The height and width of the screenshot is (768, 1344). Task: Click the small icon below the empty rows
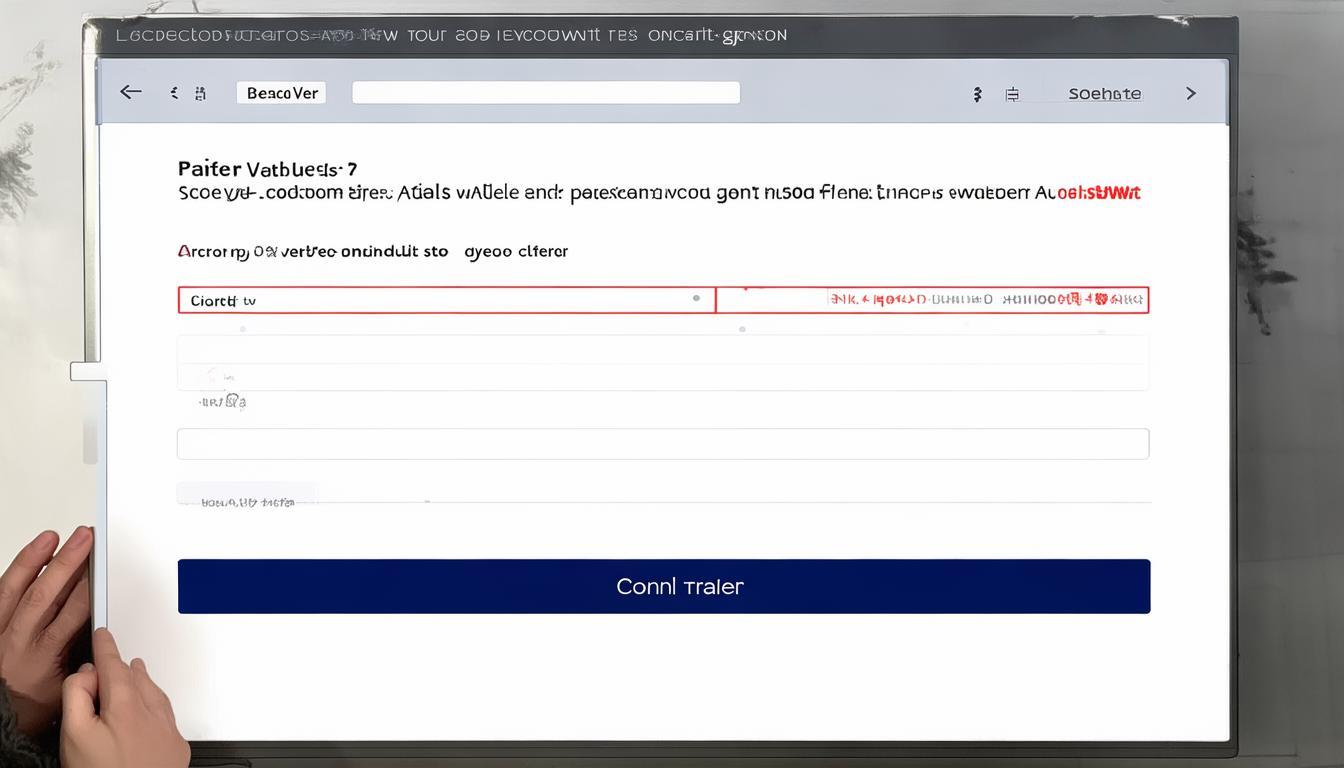click(x=225, y=402)
